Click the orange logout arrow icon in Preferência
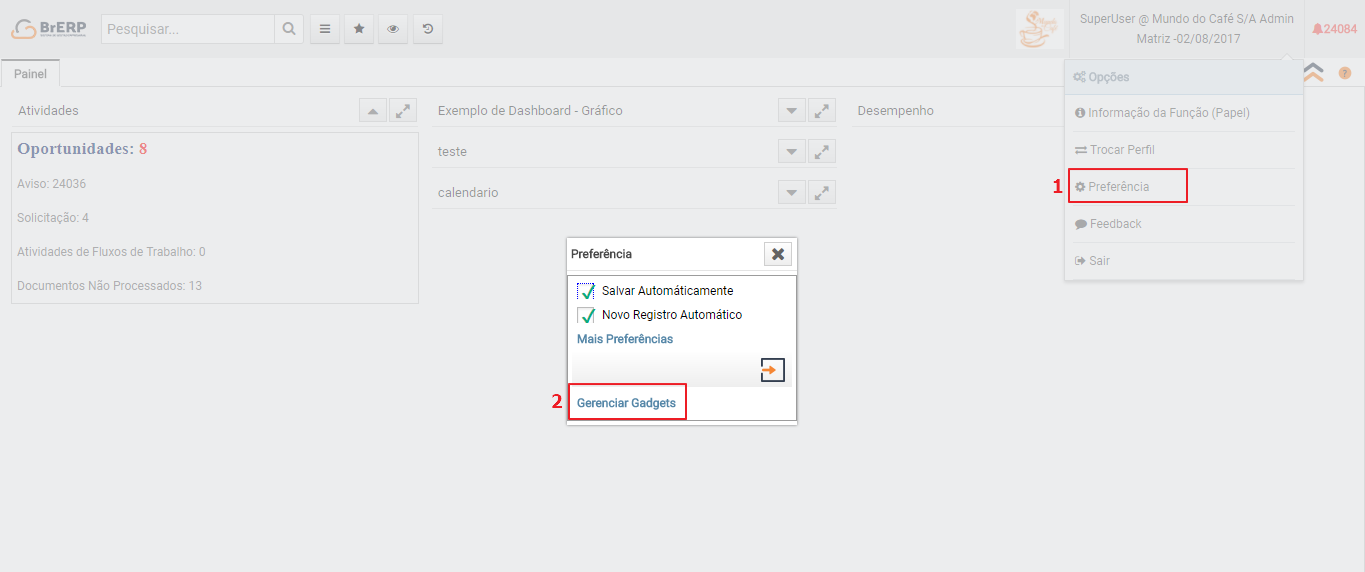 point(772,370)
